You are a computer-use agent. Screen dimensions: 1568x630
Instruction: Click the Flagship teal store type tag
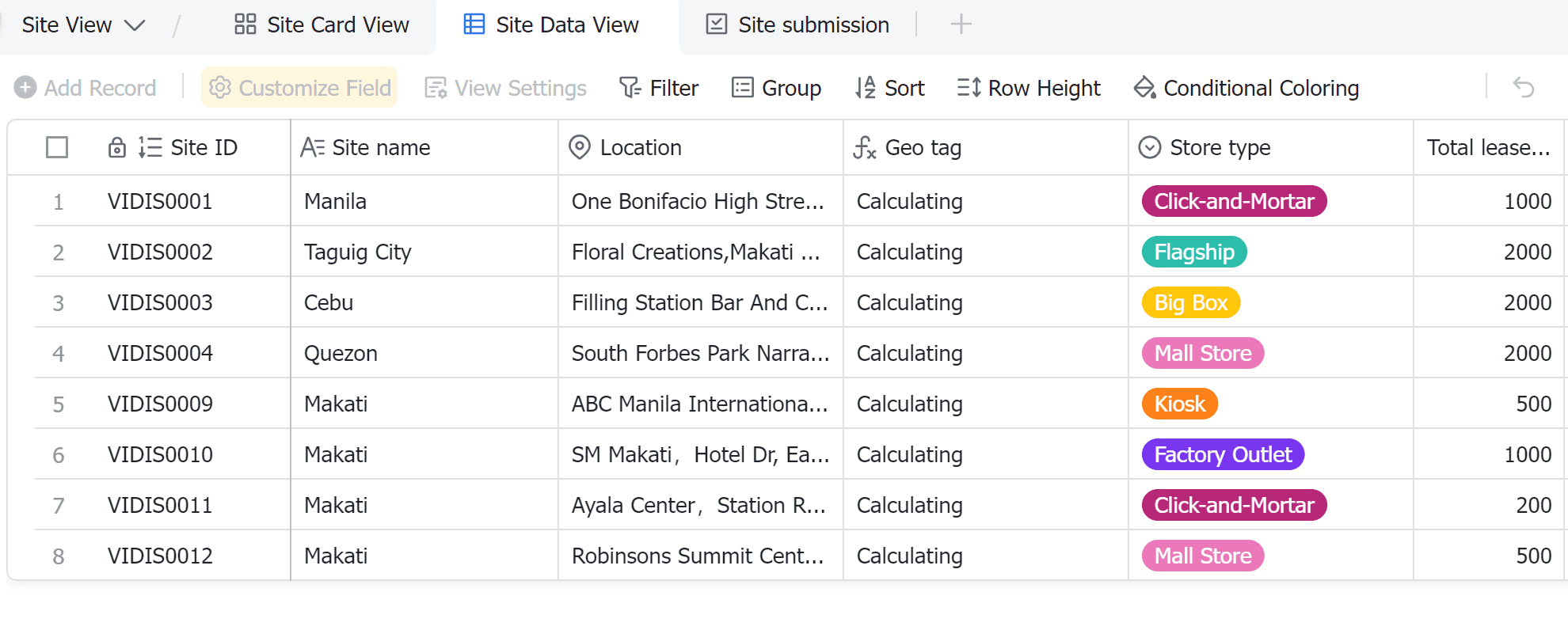click(1194, 252)
